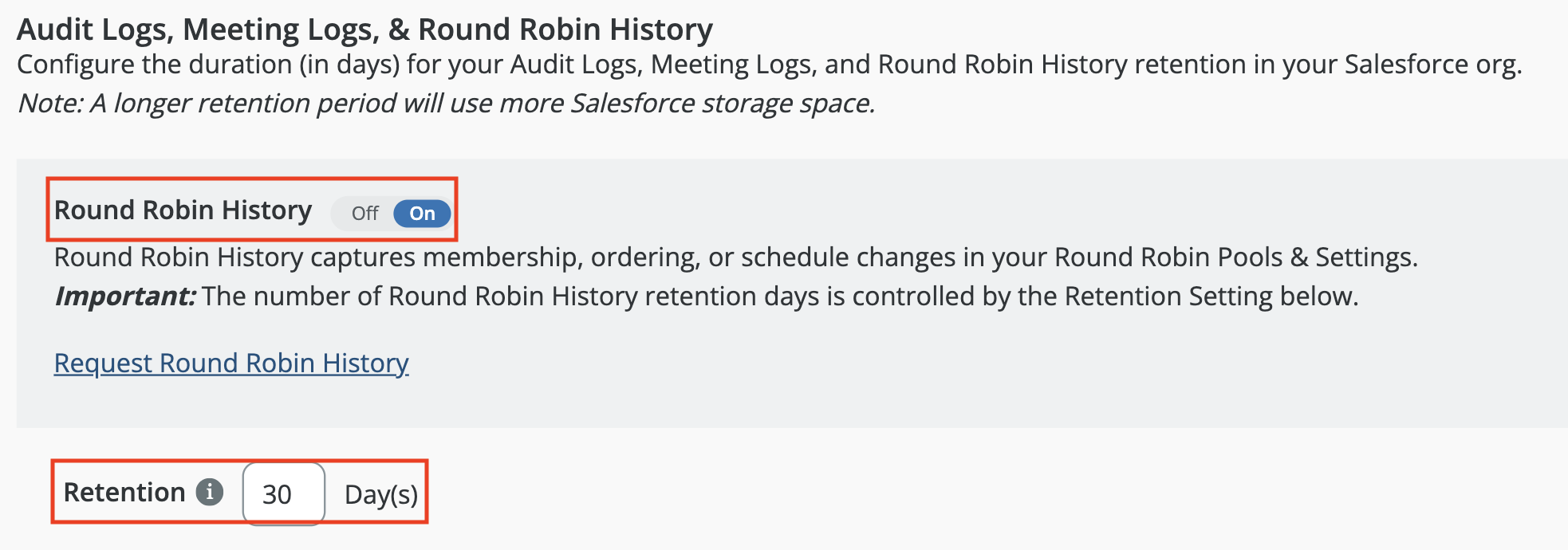Image resolution: width=1568 pixels, height=550 pixels.
Task: Click the Retention label text
Action: [x=124, y=493]
